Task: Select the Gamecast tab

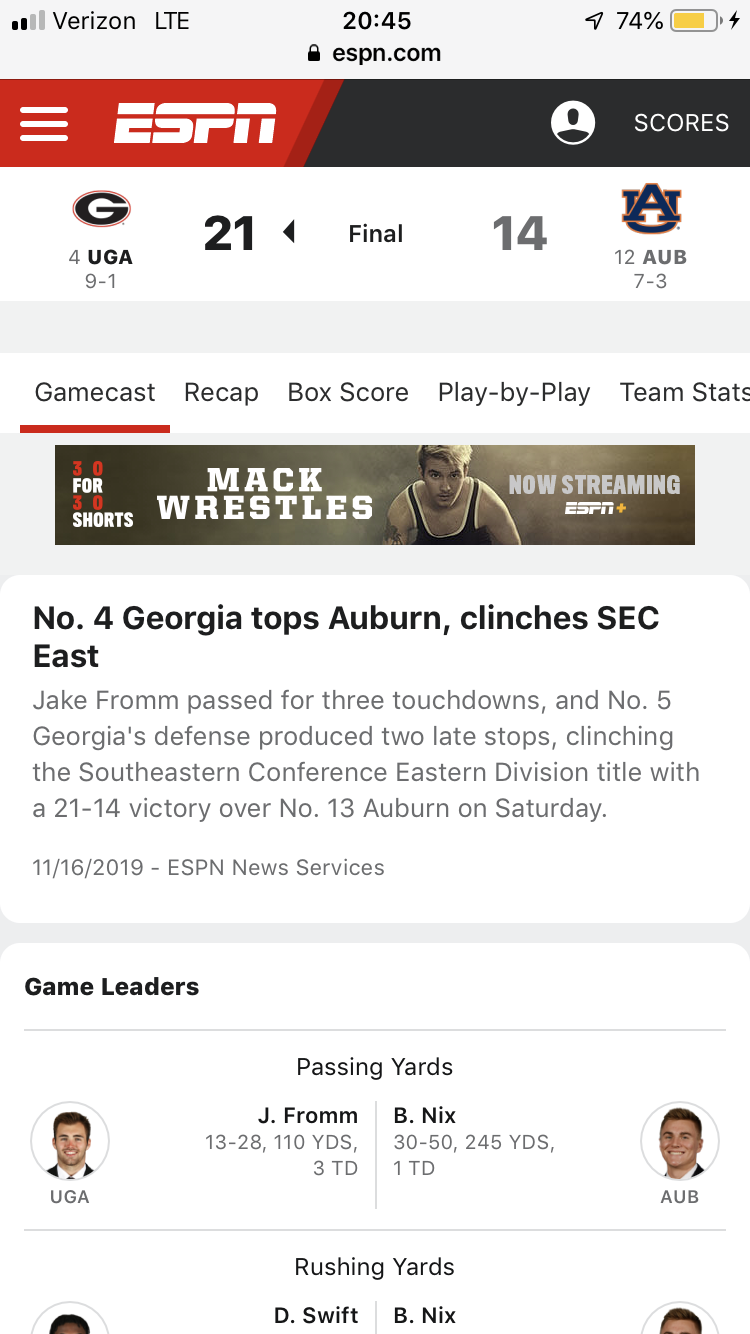Action: [95, 392]
